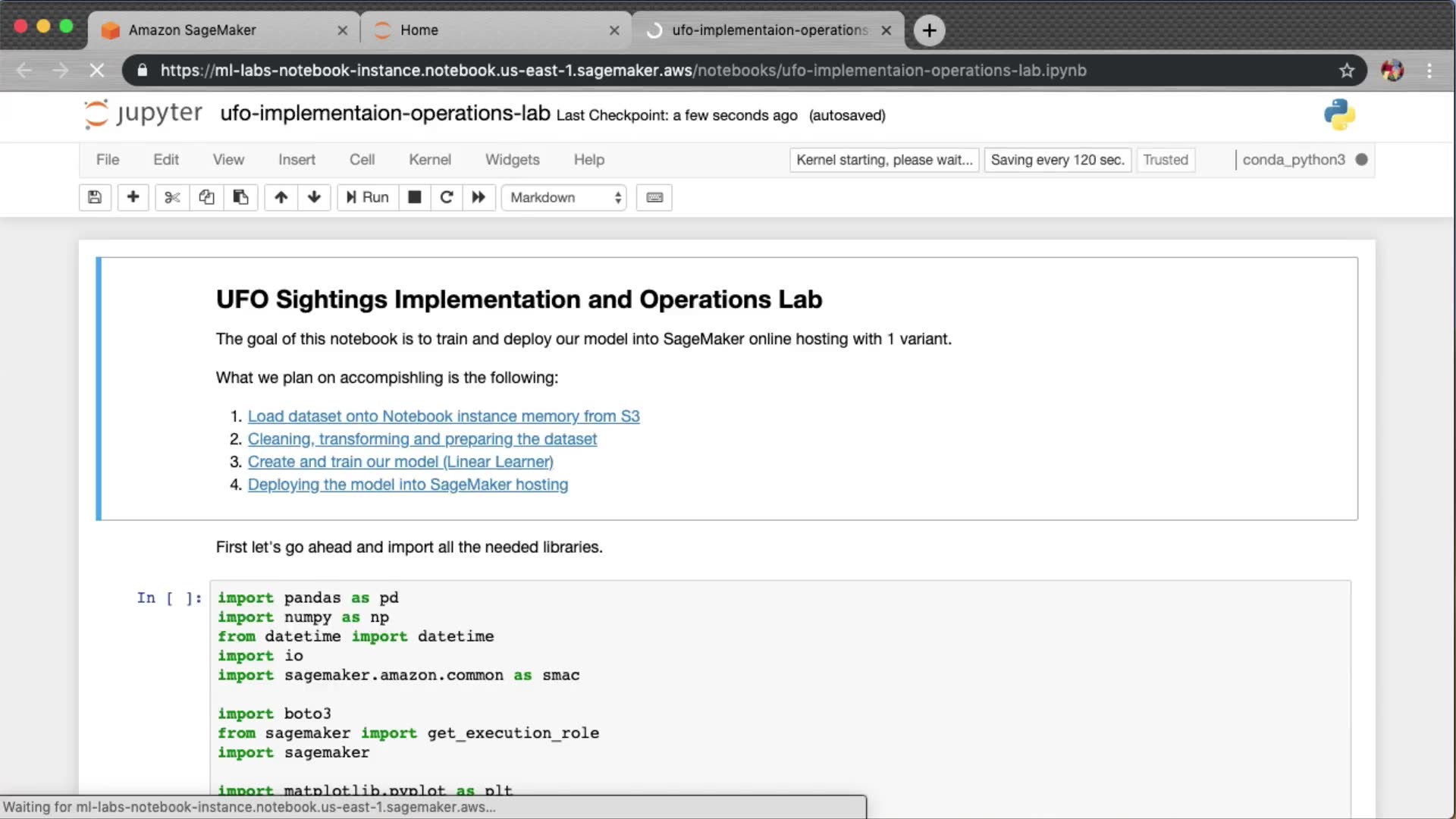Move selected cell down arrow

(314, 197)
